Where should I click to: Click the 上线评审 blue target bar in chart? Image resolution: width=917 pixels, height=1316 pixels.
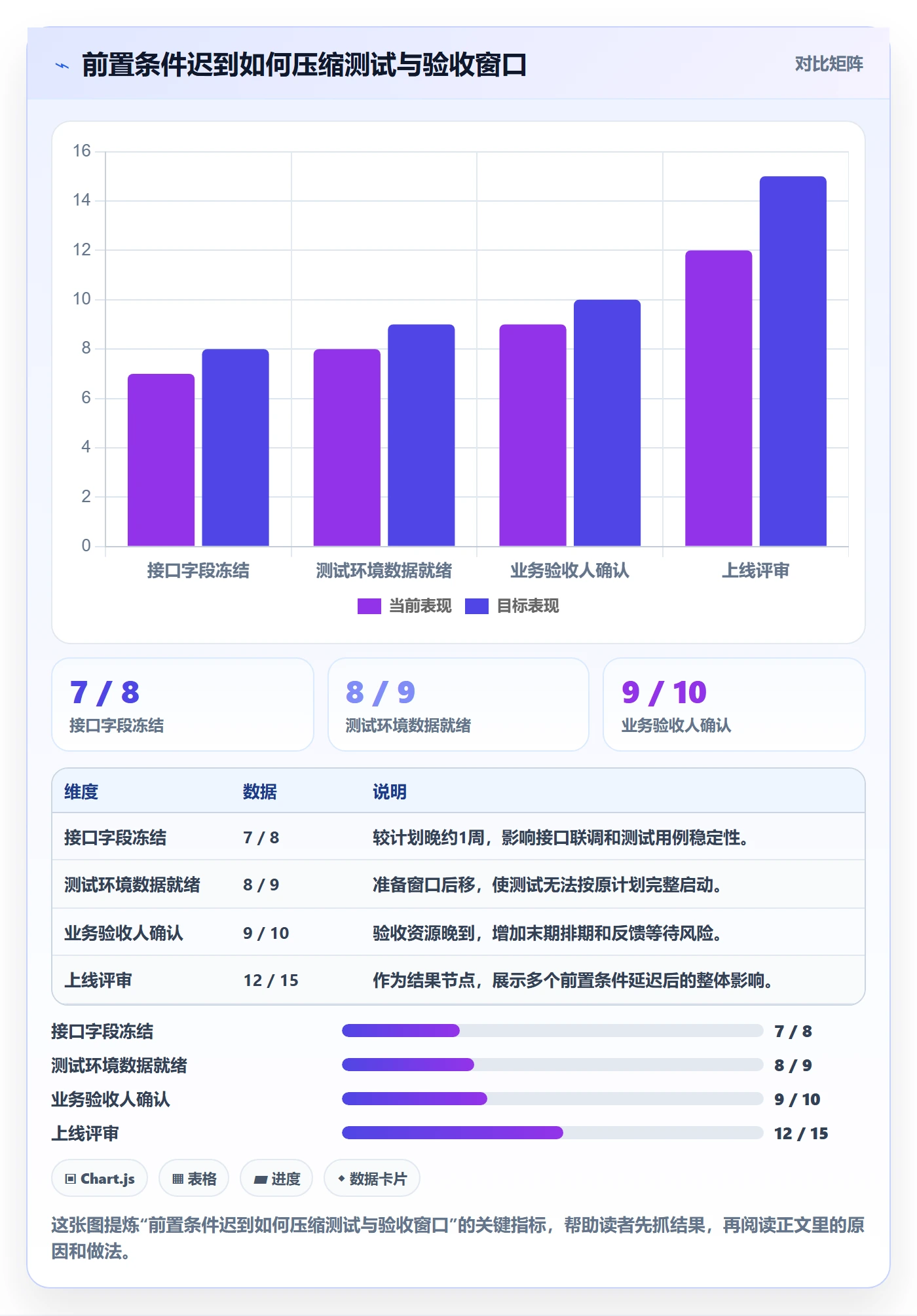[793, 361]
